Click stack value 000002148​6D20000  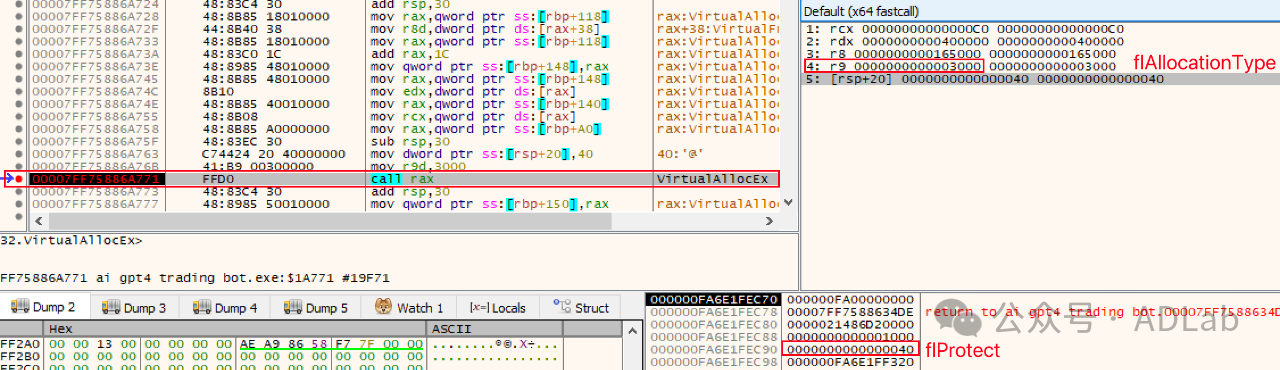pyautogui.click(x=850, y=325)
